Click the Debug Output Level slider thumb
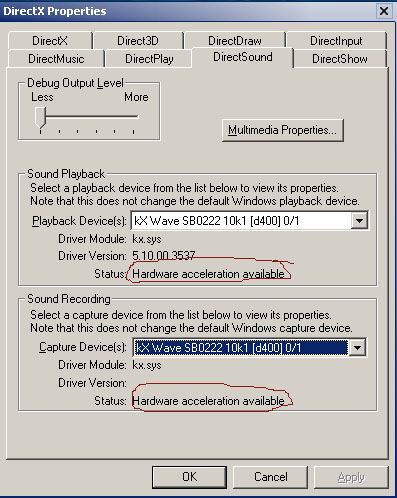The image size is (397, 498). click(40, 118)
